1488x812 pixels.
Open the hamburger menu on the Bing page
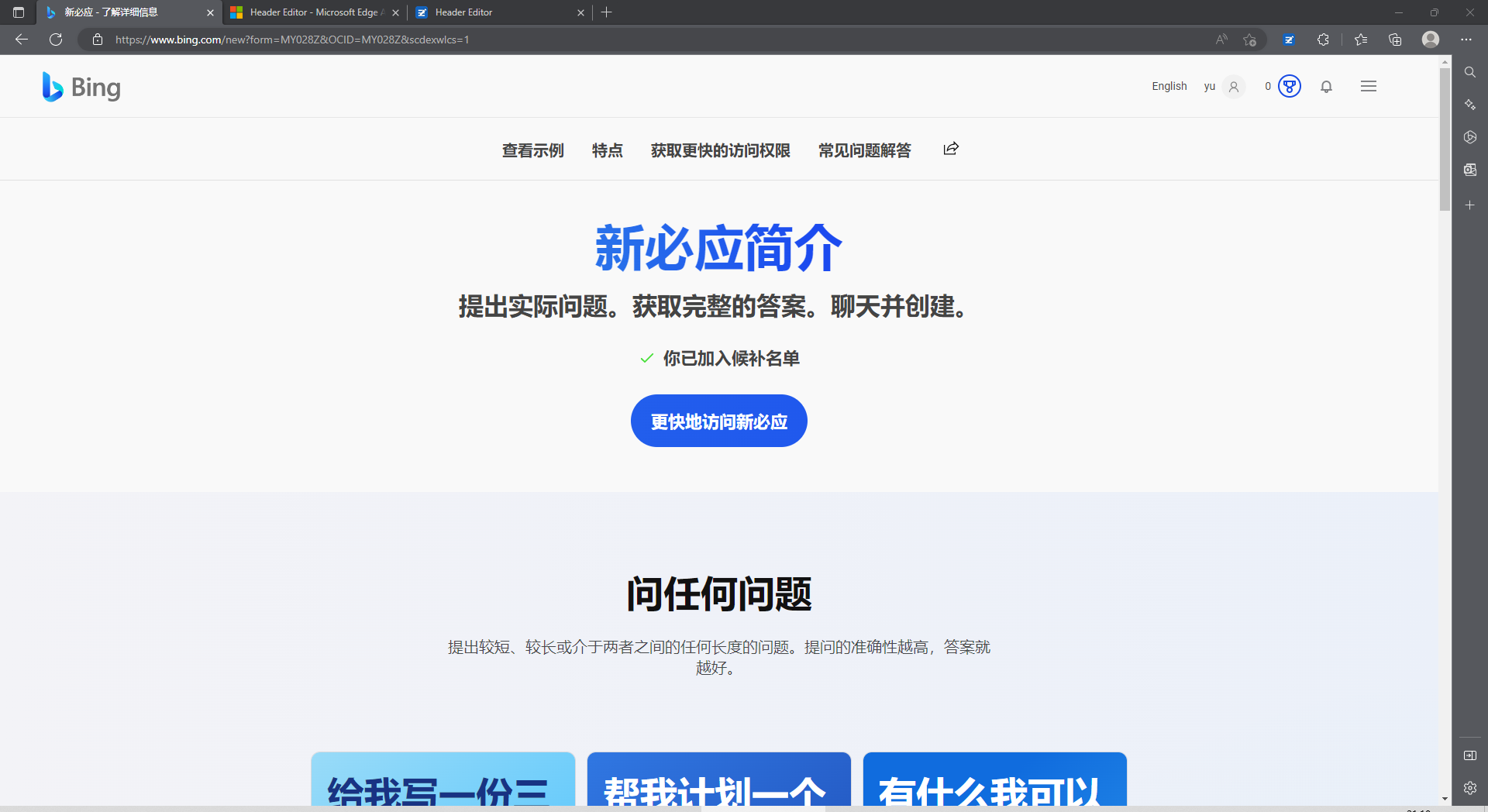(x=1369, y=86)
